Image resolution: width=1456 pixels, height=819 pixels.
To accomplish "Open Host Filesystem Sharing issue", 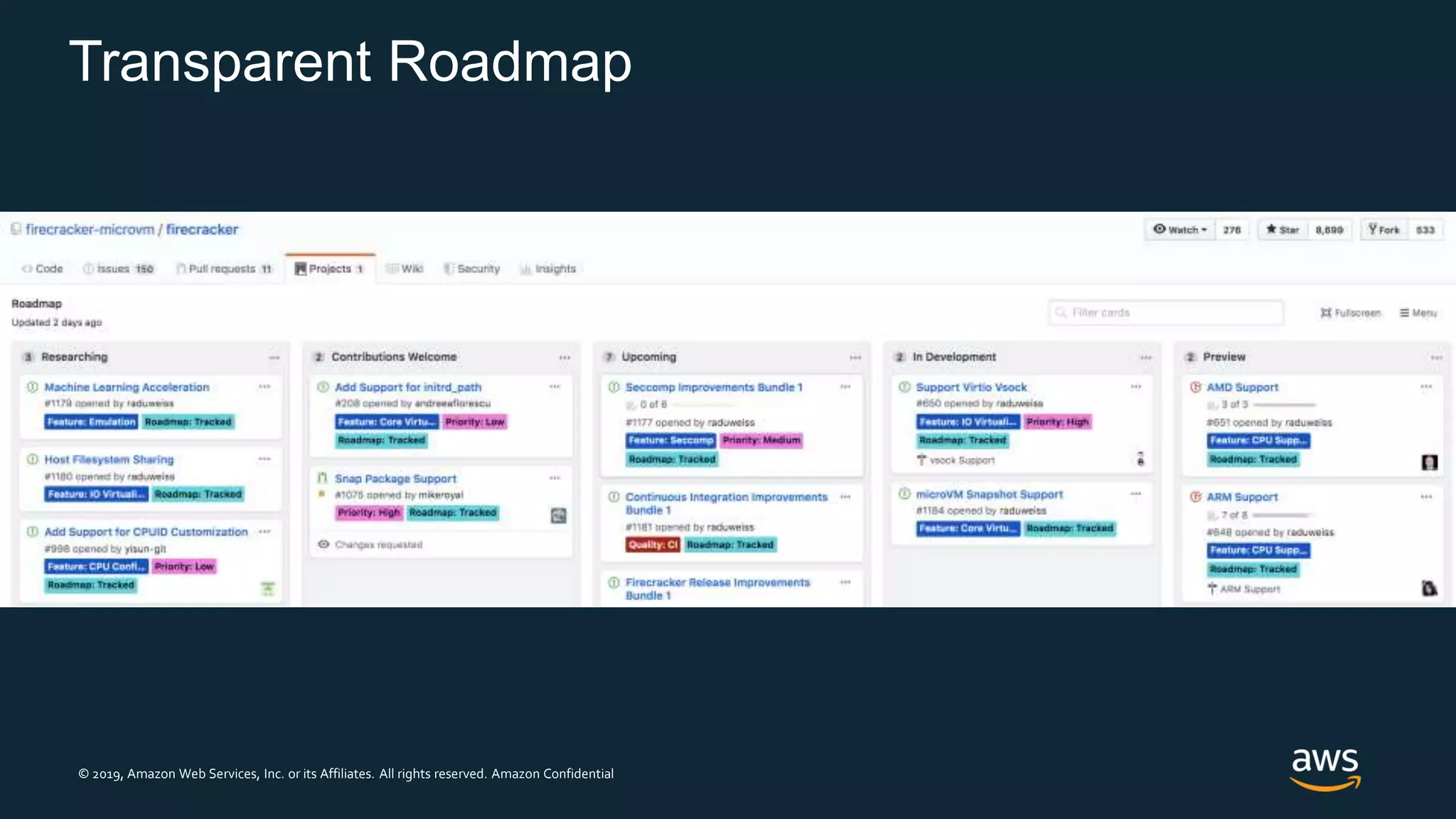I will (x=109, y=460).
